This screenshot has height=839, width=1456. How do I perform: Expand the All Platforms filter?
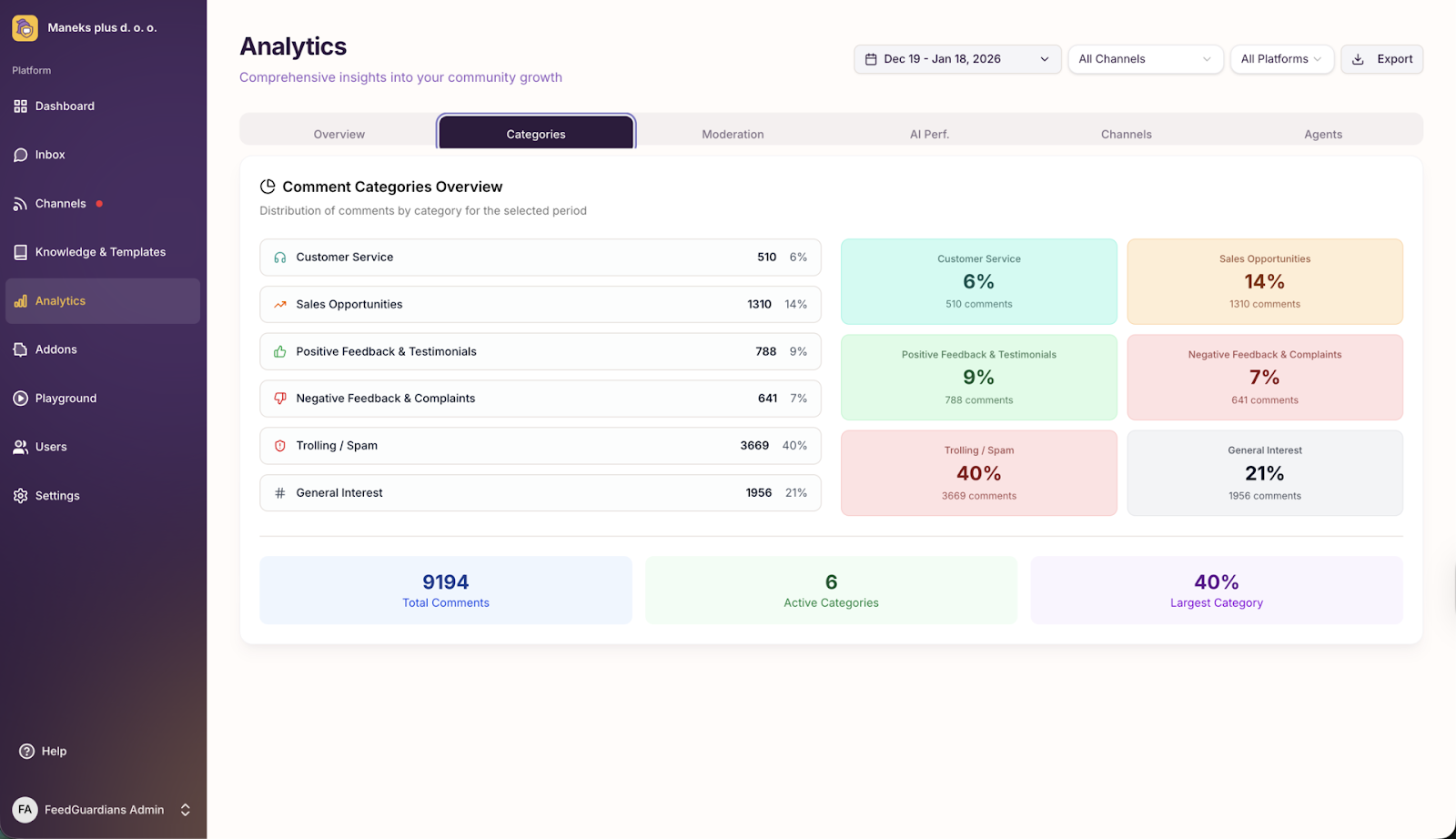point(1280,58)
